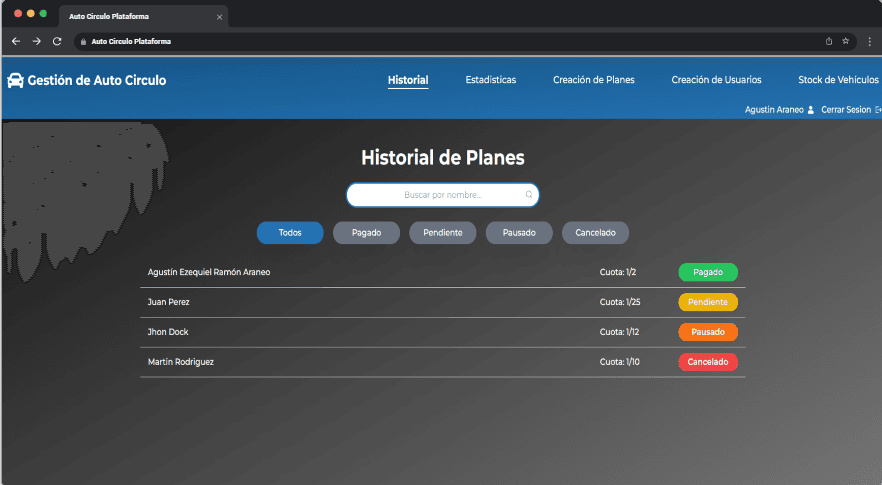Viewport: 882px width, 485px height.
Task: Select row Agustín Ezequiel Ramón Araneo
Action: [x=443, y=272]
